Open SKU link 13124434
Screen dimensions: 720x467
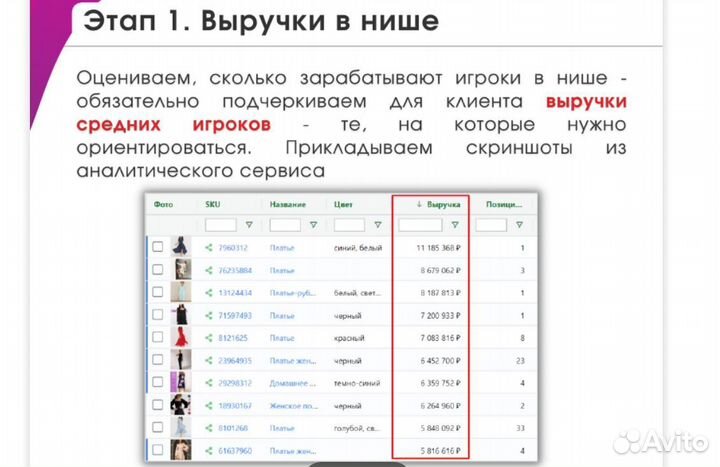coord(235,293)
